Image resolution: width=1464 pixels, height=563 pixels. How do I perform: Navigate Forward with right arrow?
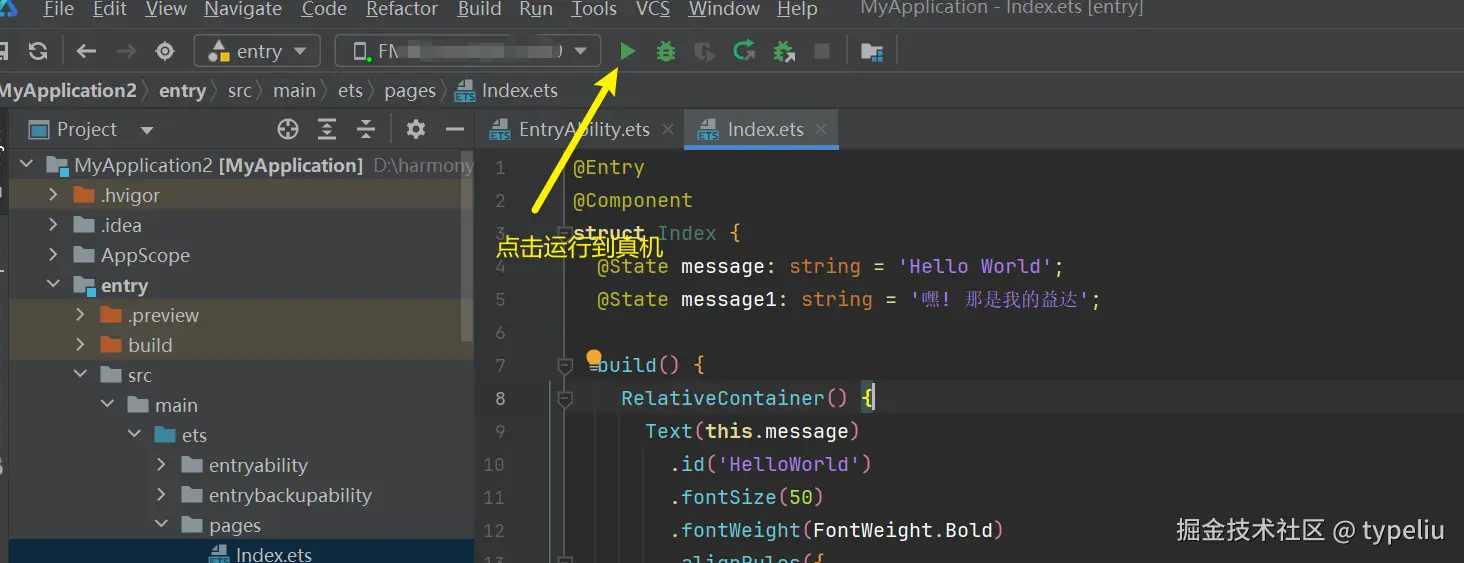[x=126, y=51]
